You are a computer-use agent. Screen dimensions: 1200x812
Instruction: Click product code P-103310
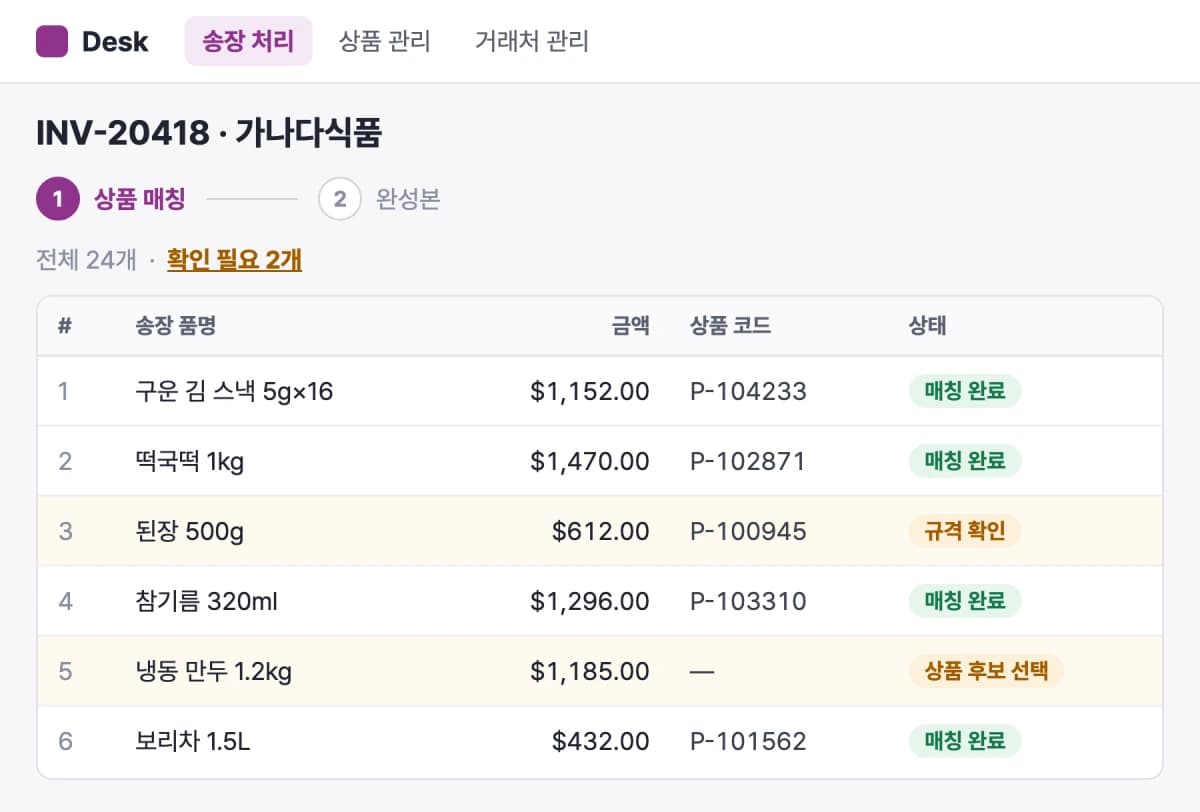click(x=748, y=601)
